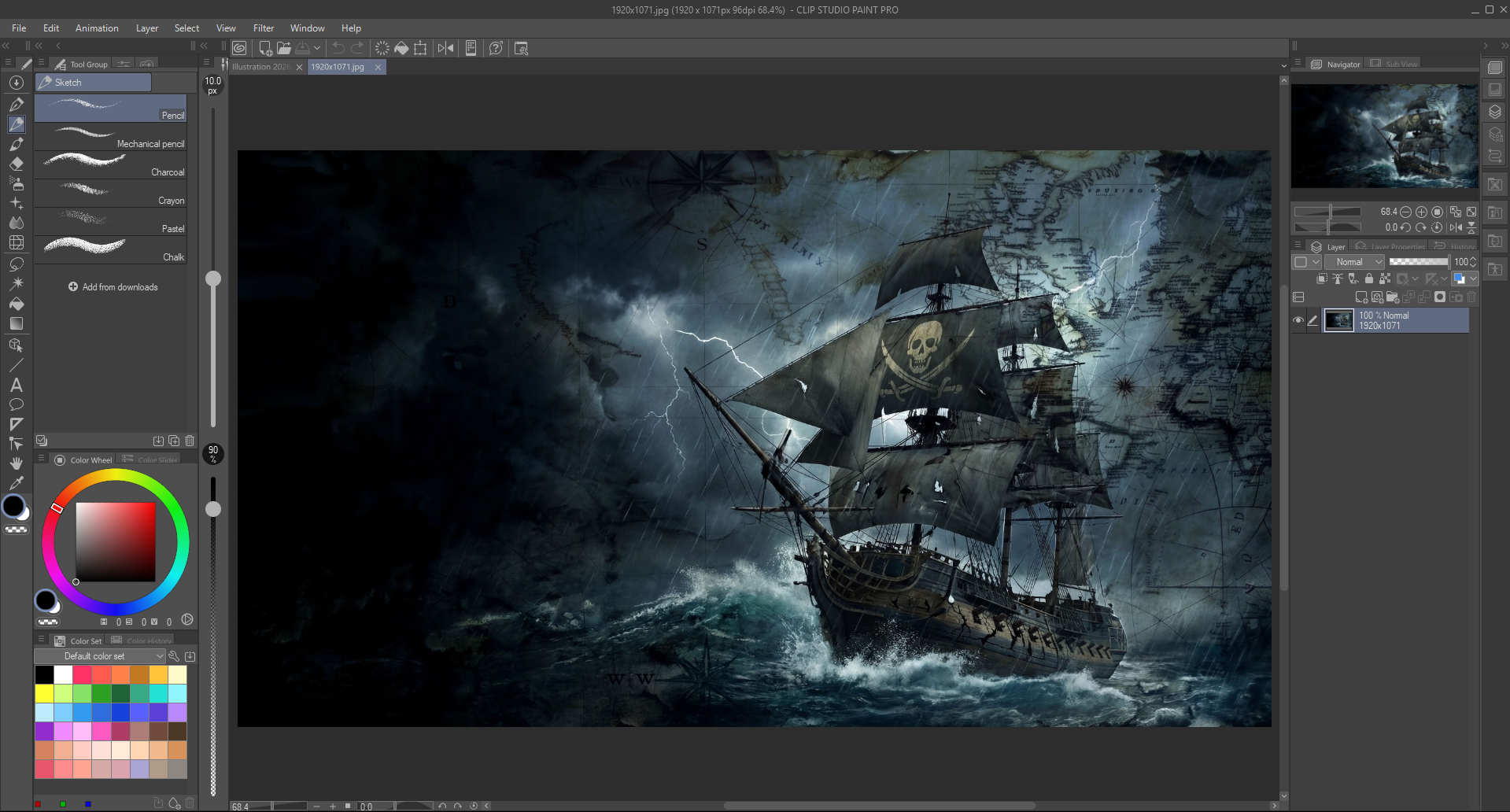Viewport: 1510px width, 812px height.
Task: Expand the Save dropdown arrow in the command bar
Action: click(x=317, y=48)
